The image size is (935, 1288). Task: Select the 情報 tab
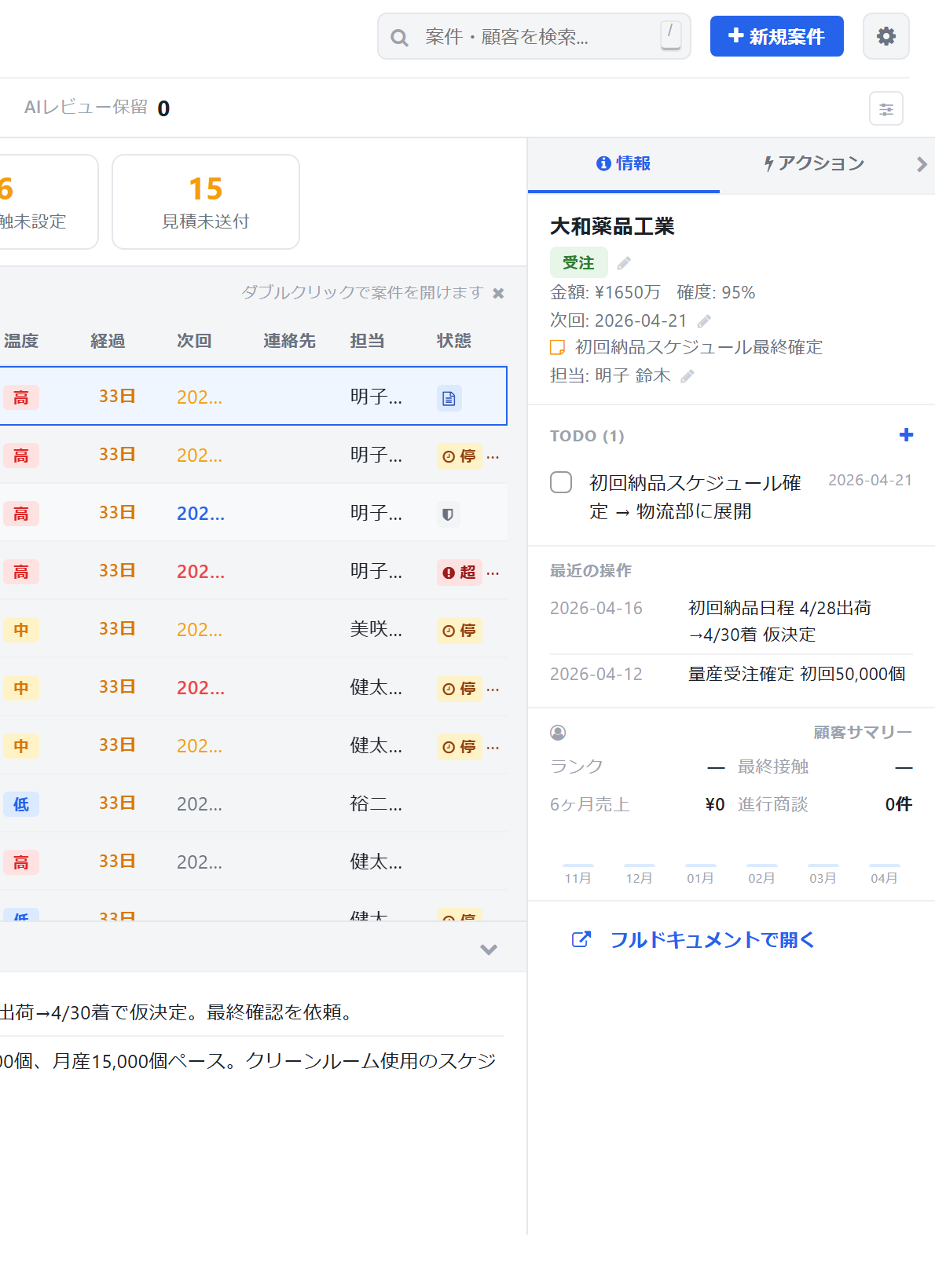tap(623, 163)
